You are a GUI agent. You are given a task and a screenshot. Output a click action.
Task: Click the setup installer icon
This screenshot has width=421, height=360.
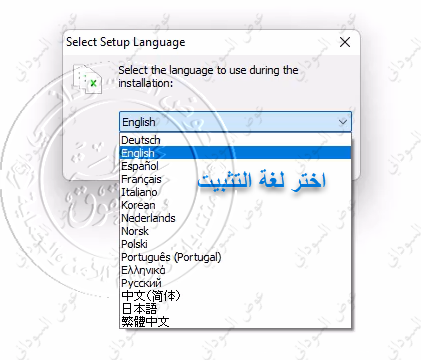(87, 79)
